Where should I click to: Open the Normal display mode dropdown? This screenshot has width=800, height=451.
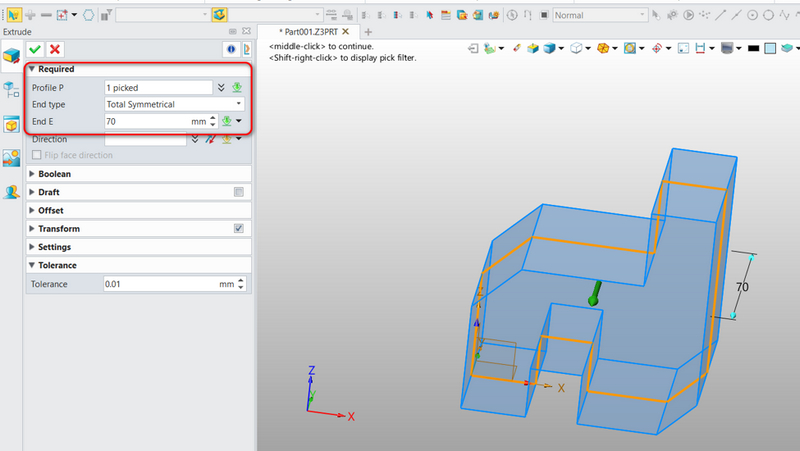tap(600, 15)
